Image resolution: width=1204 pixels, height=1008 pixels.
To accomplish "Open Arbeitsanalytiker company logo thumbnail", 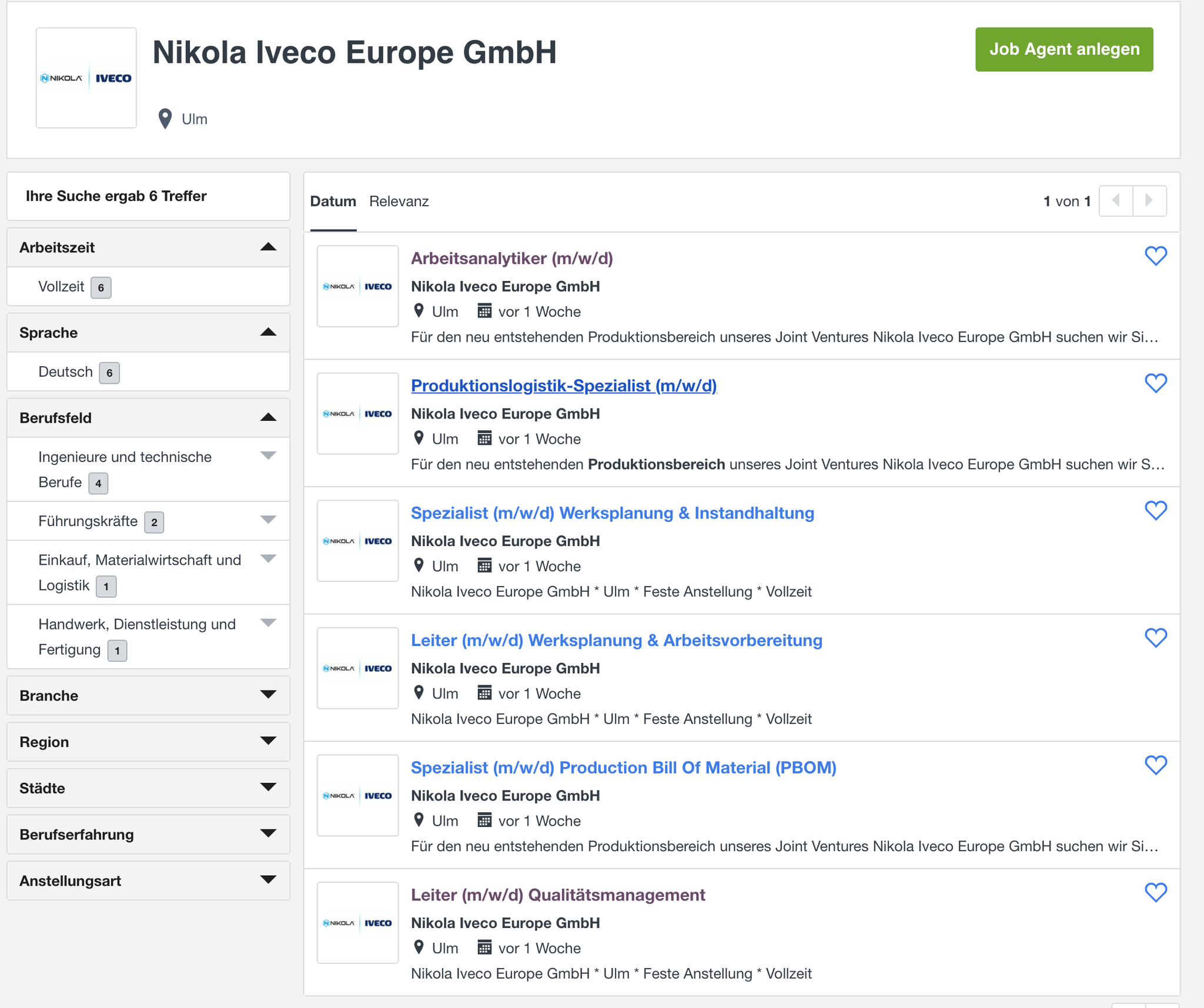I will coord(357,286).
